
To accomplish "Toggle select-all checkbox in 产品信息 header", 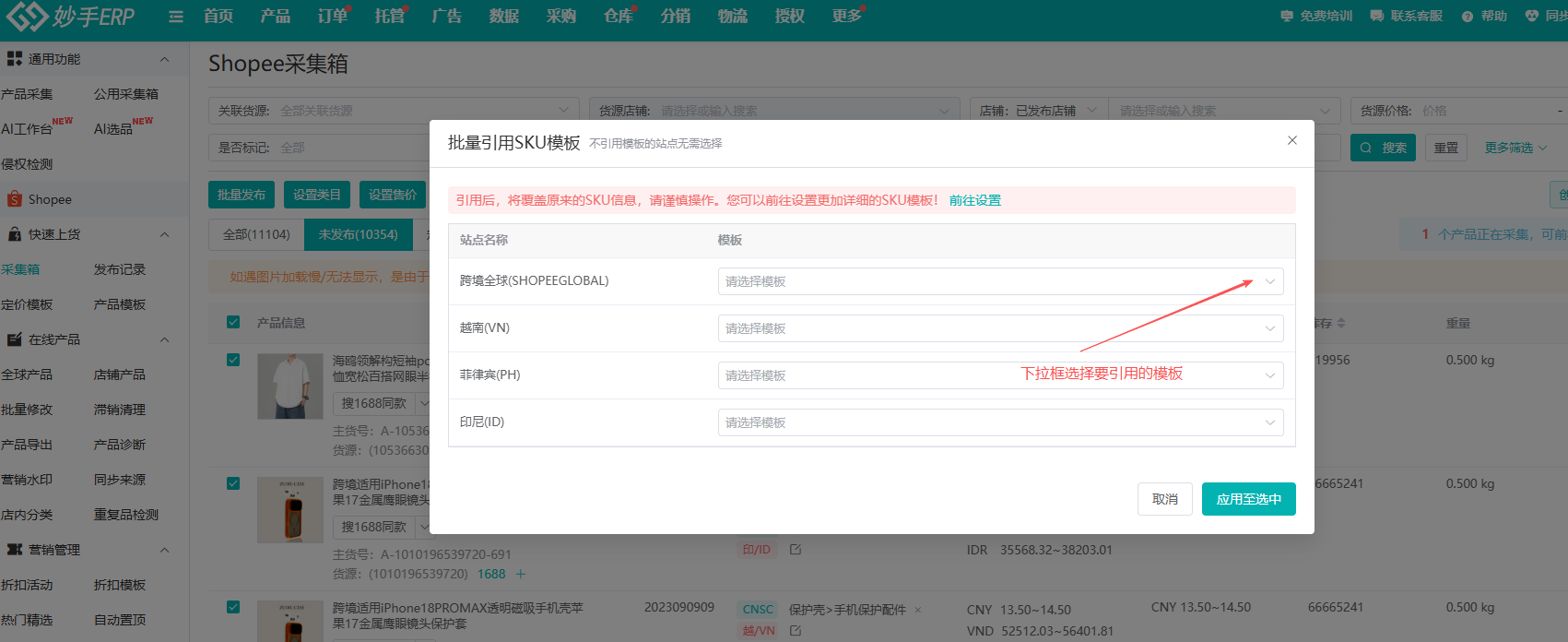I will 233,322.
